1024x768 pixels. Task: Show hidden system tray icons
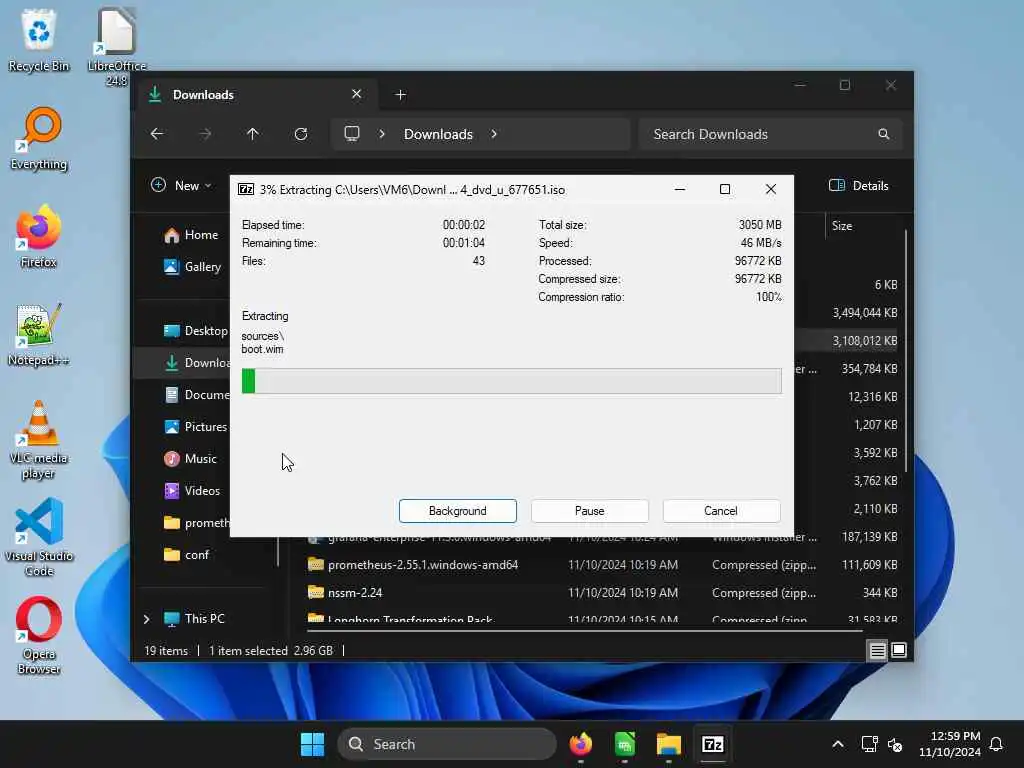coord(838,744)
